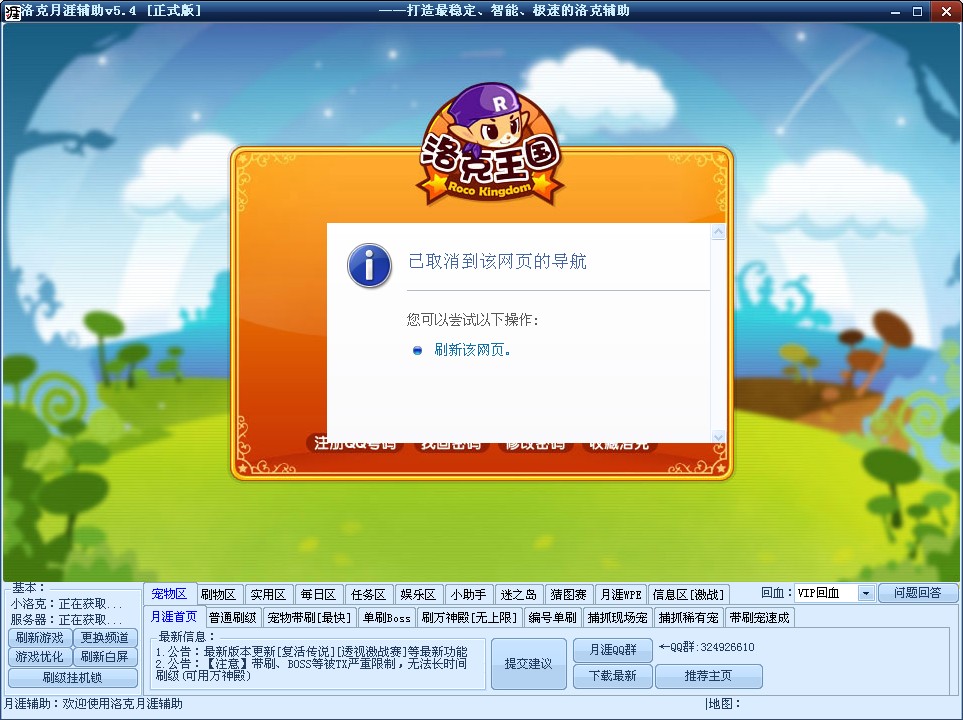The height and width of the screenshot is (720, 963).
Task: Click the 下载最新 button
Action: click(x=612, y=676)
